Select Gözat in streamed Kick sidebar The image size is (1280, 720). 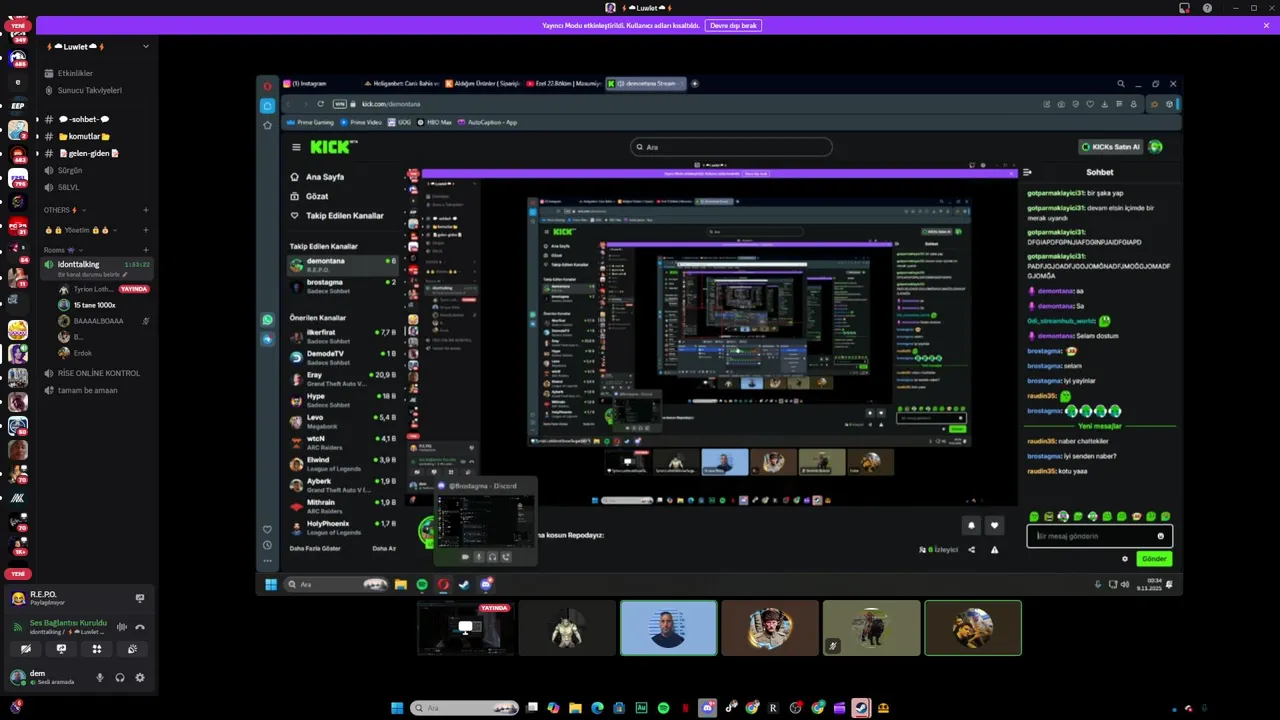click(x=317, y=196)
